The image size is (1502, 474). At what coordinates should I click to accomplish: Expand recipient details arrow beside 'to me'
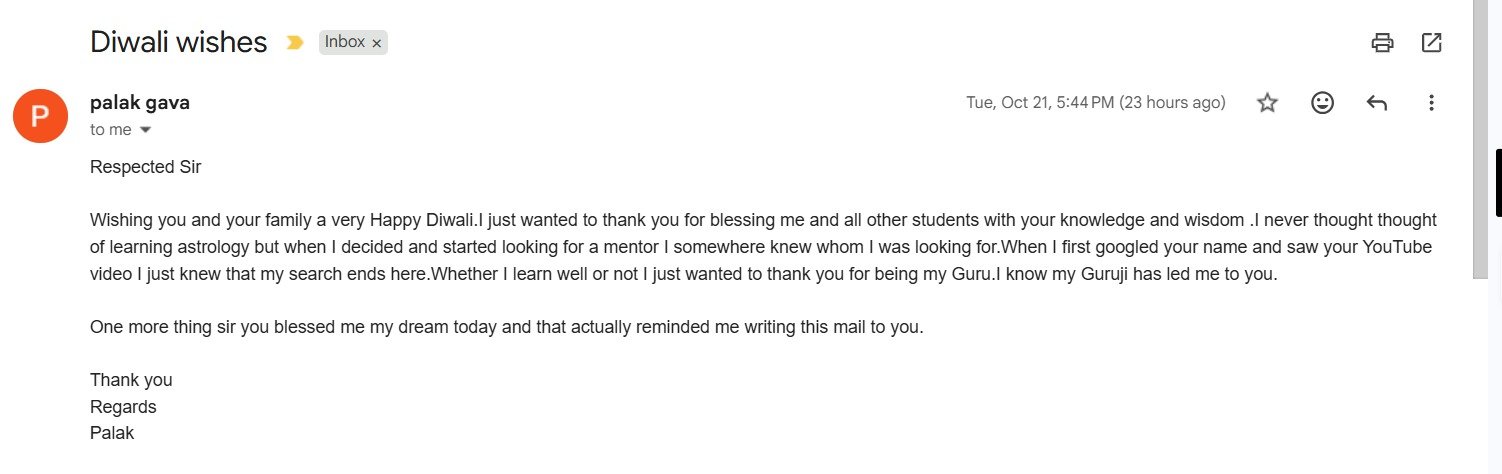point(146,130)
